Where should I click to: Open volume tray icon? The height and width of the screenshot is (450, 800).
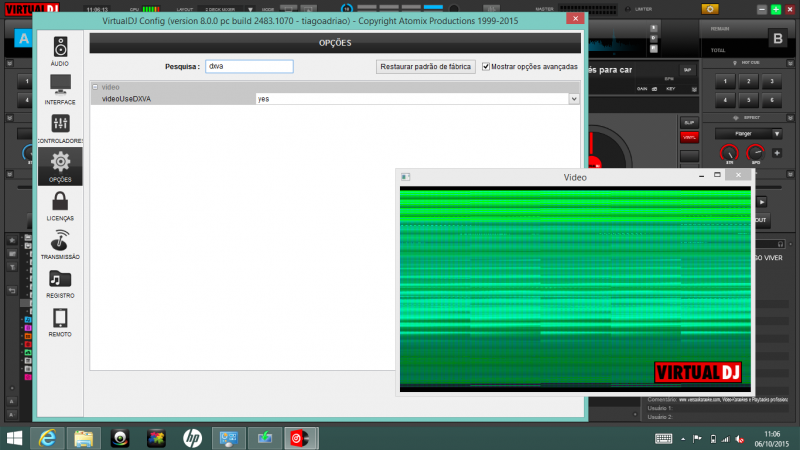pos(740,439)
